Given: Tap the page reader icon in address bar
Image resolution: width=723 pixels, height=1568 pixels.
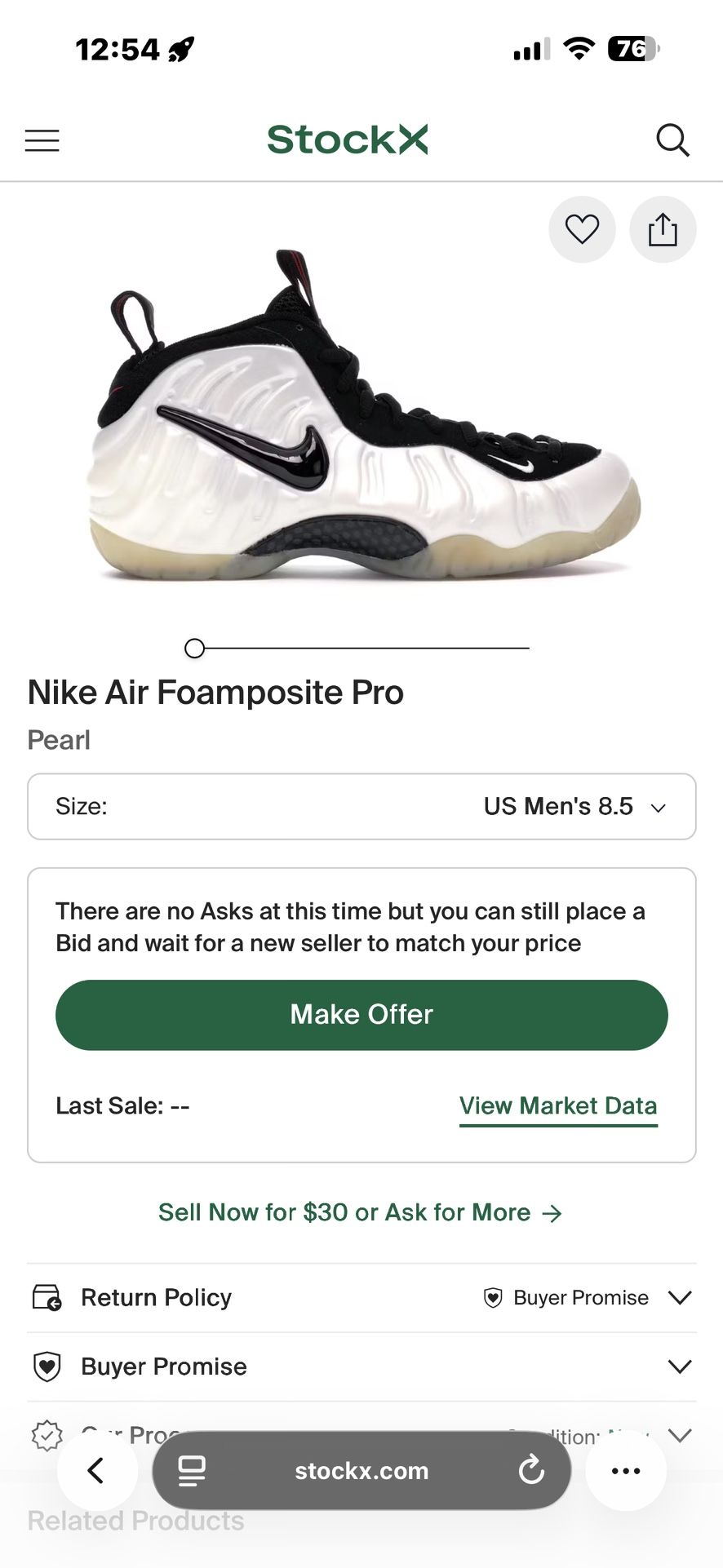Looking at the screenshot, I should point(192,1471).
